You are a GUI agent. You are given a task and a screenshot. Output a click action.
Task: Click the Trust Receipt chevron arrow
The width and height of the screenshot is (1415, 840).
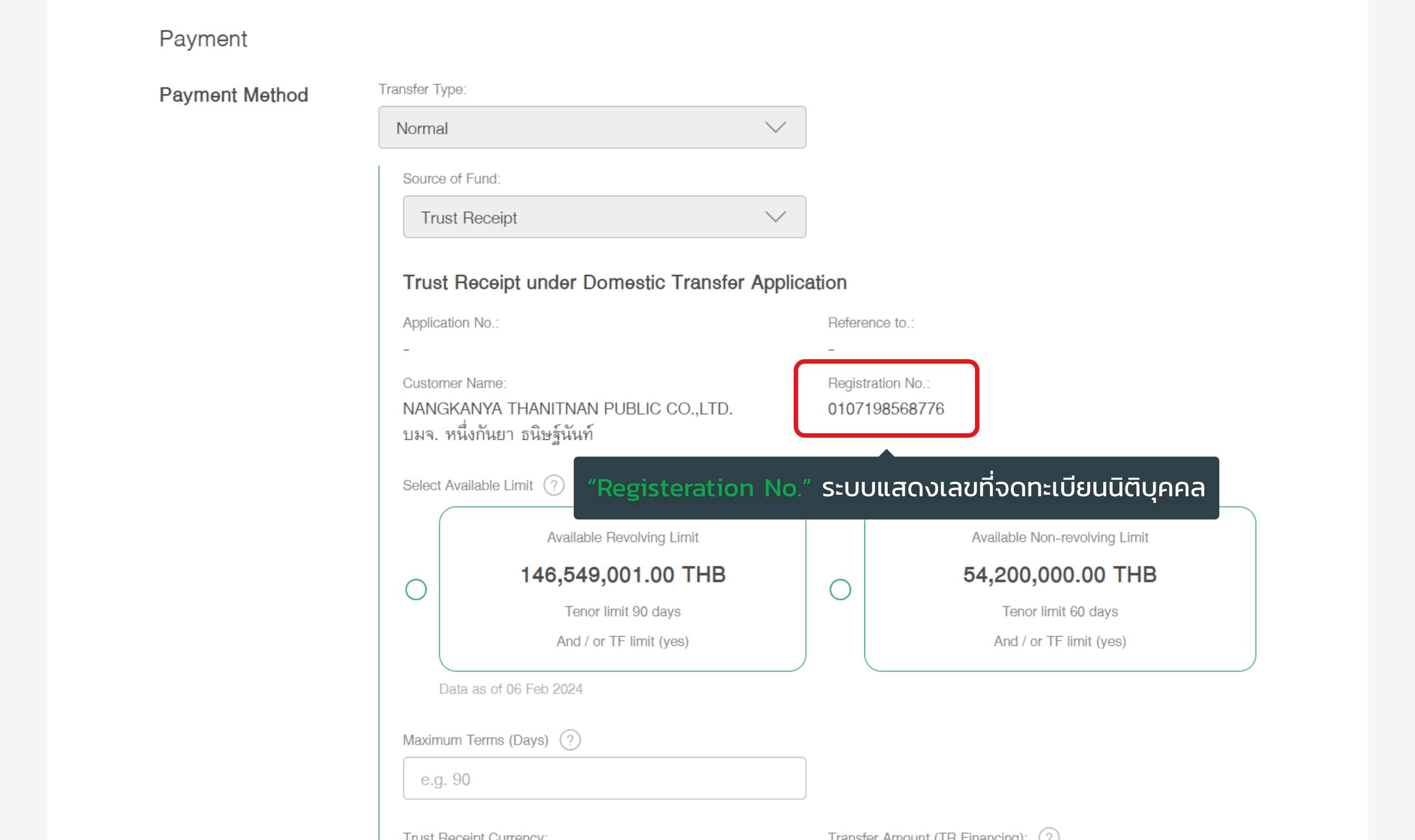[775, 217]
